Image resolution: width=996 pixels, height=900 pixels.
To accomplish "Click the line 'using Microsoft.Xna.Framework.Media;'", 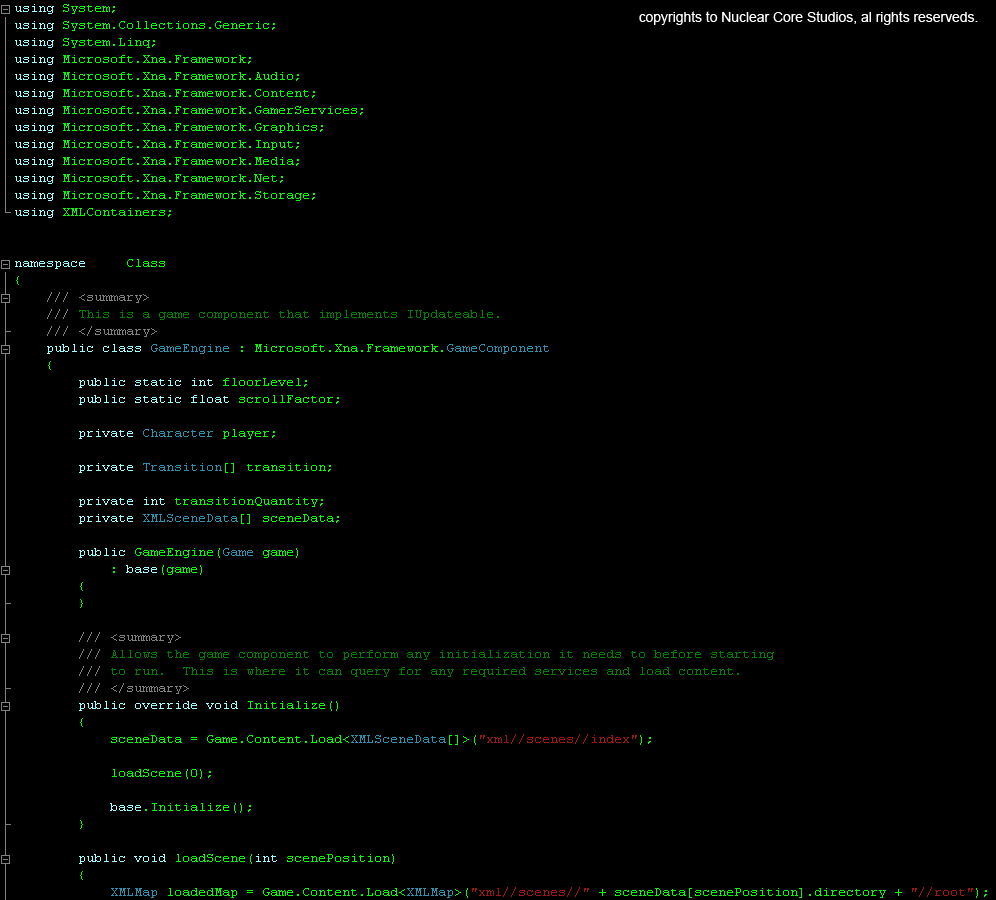I will coord(158,161).
